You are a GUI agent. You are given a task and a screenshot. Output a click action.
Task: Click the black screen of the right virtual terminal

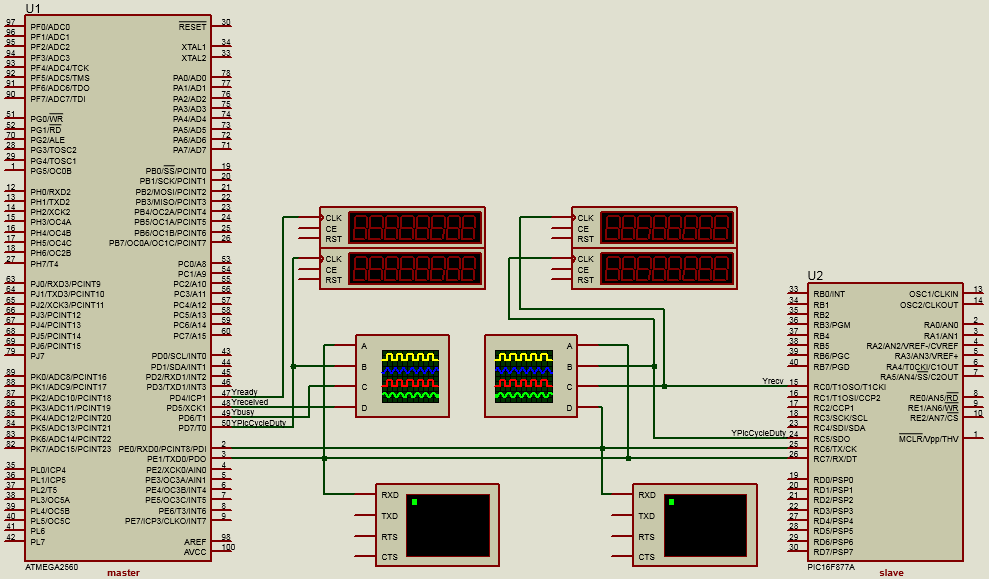tap(705, 525)
